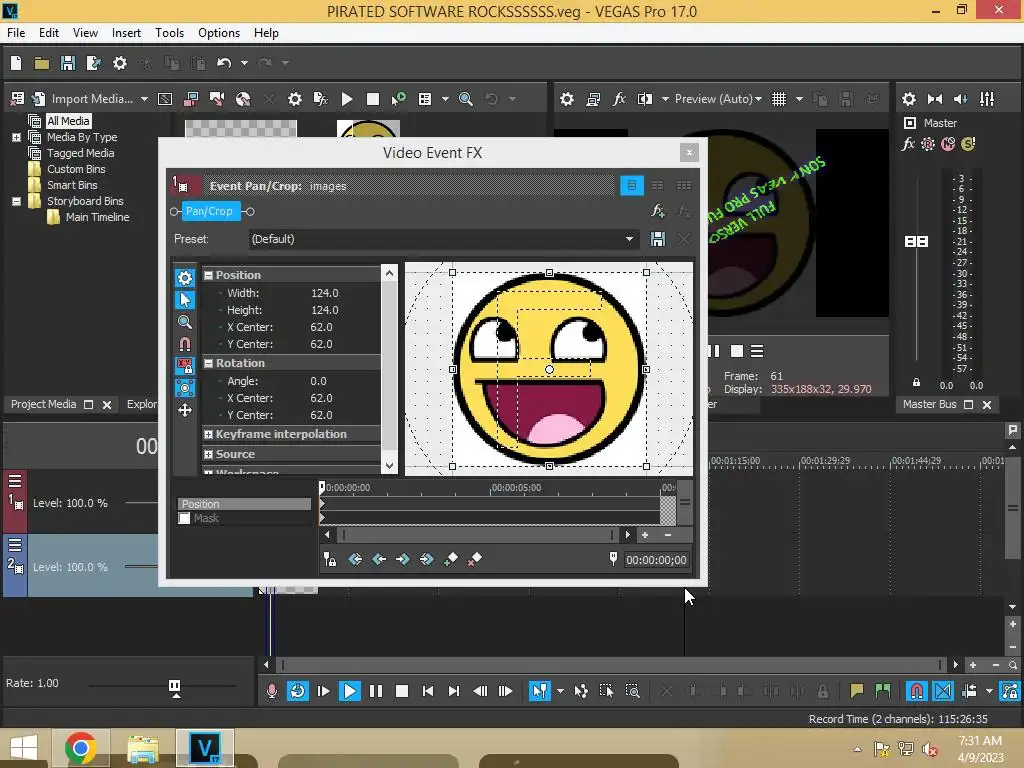Expand Media By Type tree node

(16, 137)
